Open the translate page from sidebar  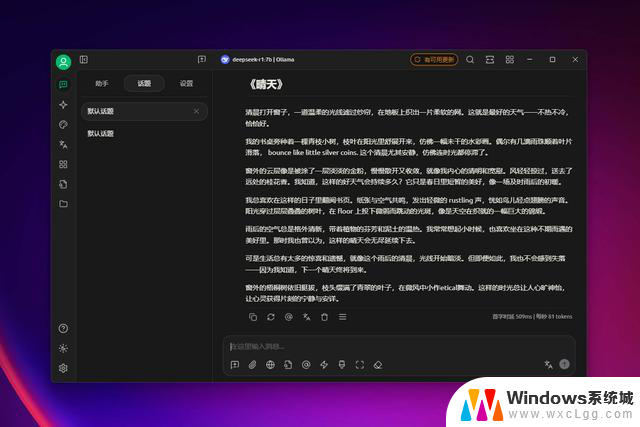63,145
